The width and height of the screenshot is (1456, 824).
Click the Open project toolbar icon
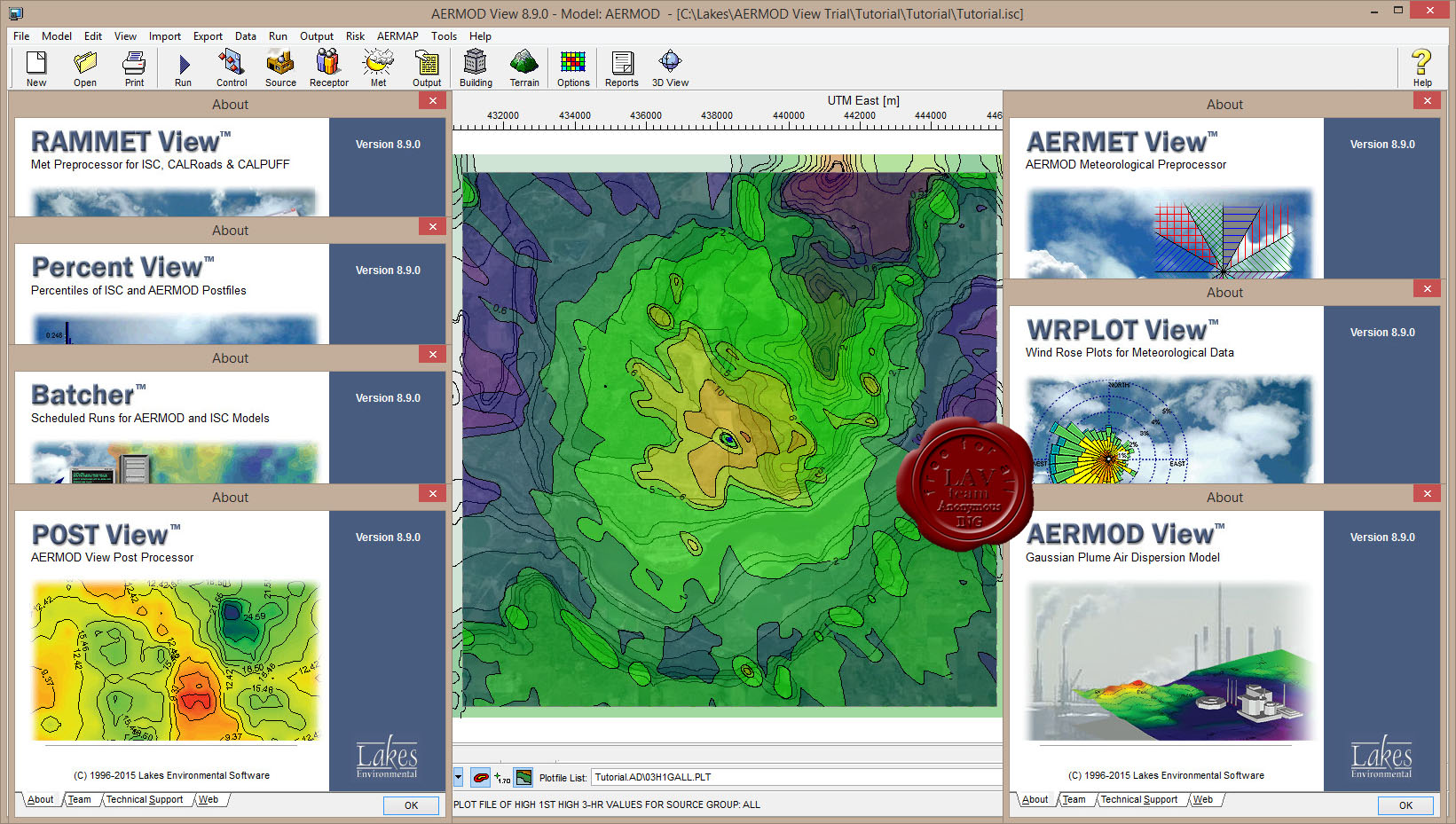coord(85,68)
